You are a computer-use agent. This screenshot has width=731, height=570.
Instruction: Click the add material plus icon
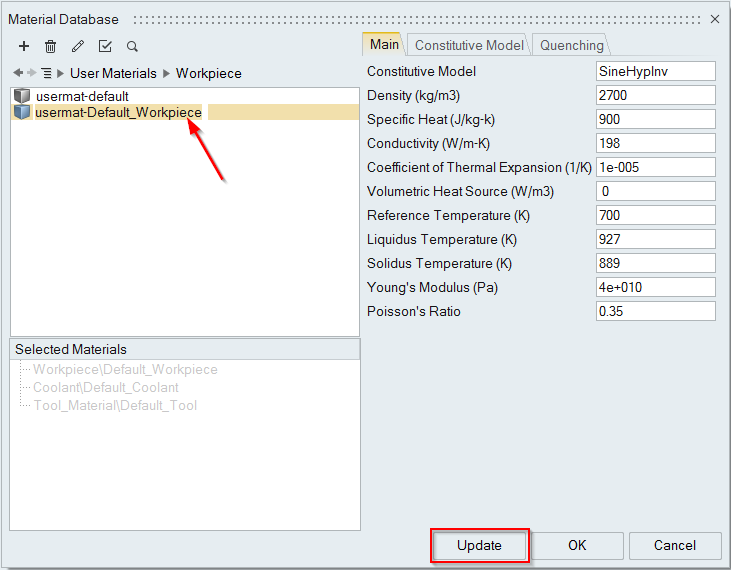(24, 46)
